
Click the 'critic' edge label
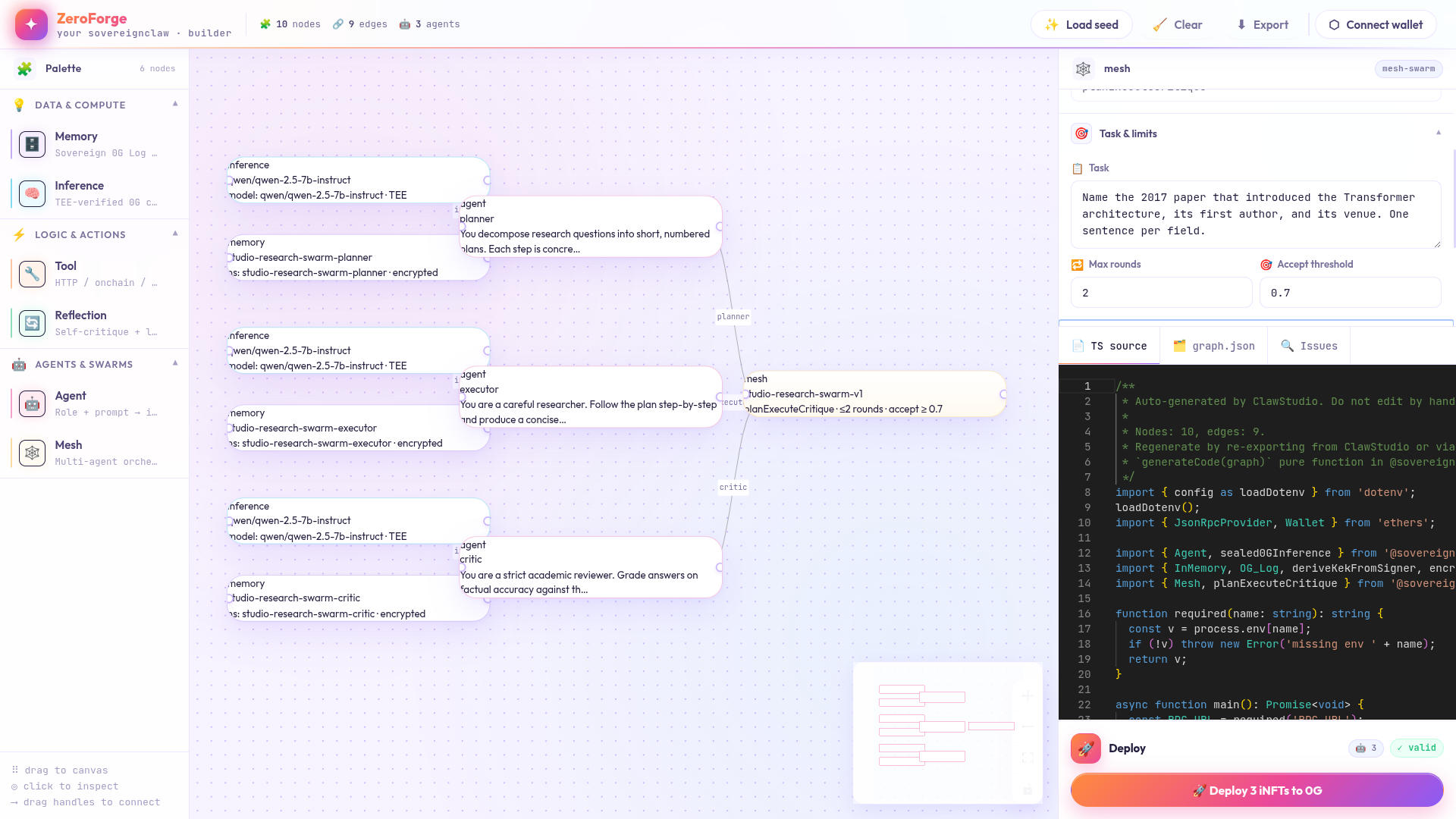[x=733, y=488]
